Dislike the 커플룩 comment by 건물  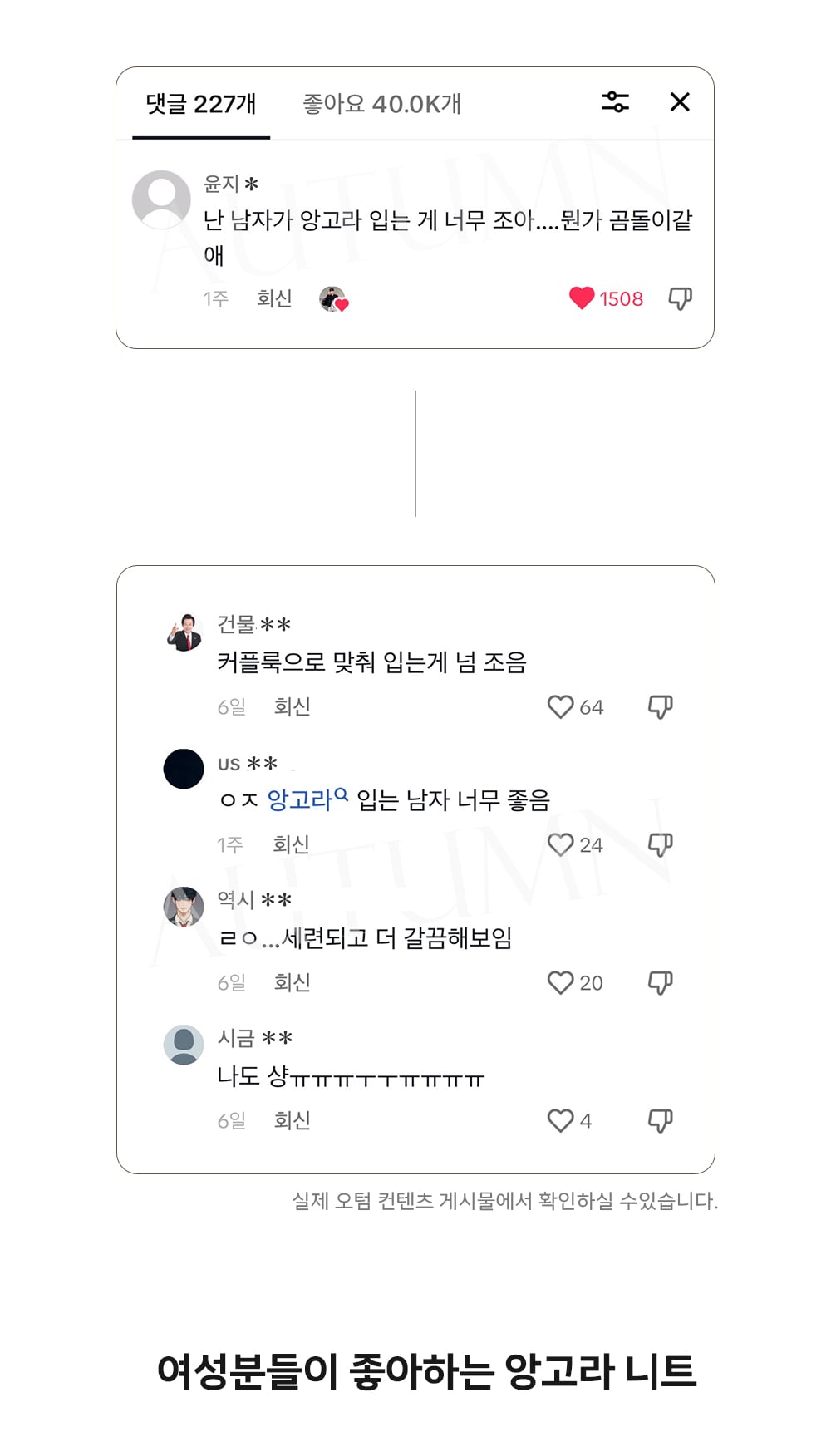coord(660,707)
